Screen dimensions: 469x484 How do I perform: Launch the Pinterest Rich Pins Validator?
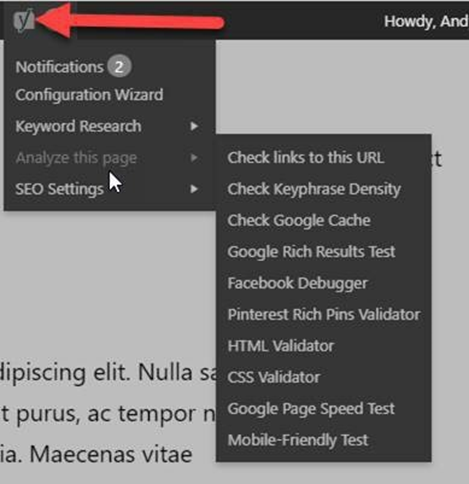(x=324, y=314)
